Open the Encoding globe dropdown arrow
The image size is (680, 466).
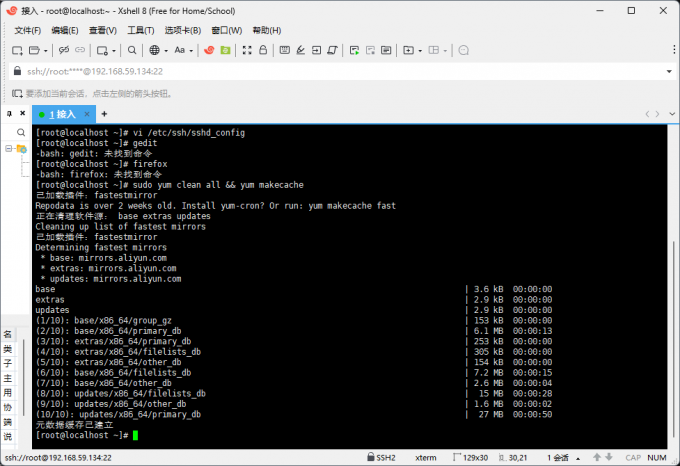pos(166,51)
